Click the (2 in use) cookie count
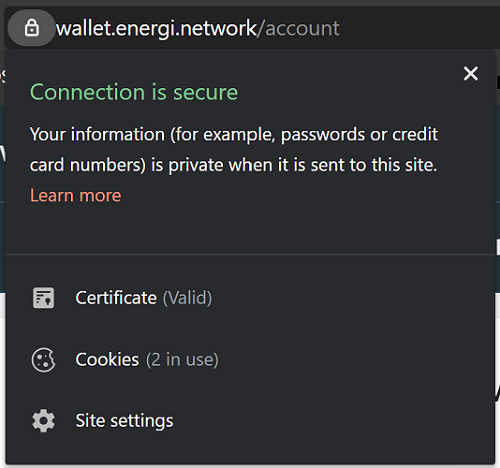Image resolution: width=500 pixels, height=468 pixels. 182,360
